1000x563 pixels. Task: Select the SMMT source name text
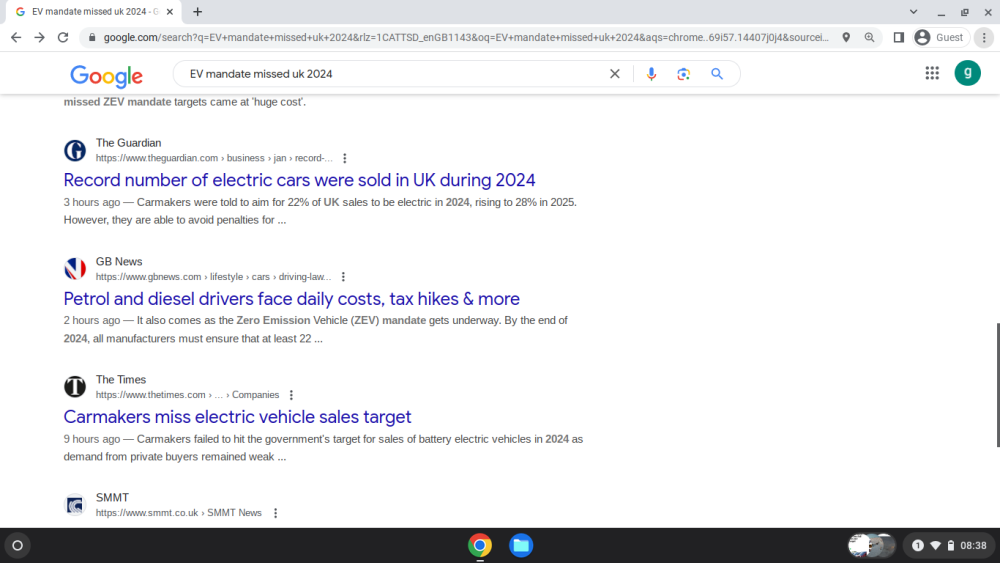pyautogui.click(x=112, y=497)
